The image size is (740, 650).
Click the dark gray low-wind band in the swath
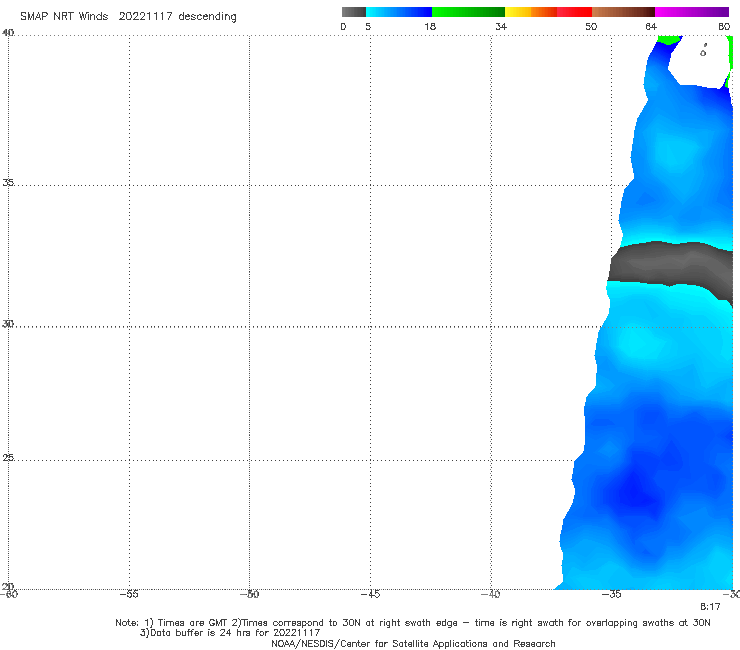tap(670, 264)
